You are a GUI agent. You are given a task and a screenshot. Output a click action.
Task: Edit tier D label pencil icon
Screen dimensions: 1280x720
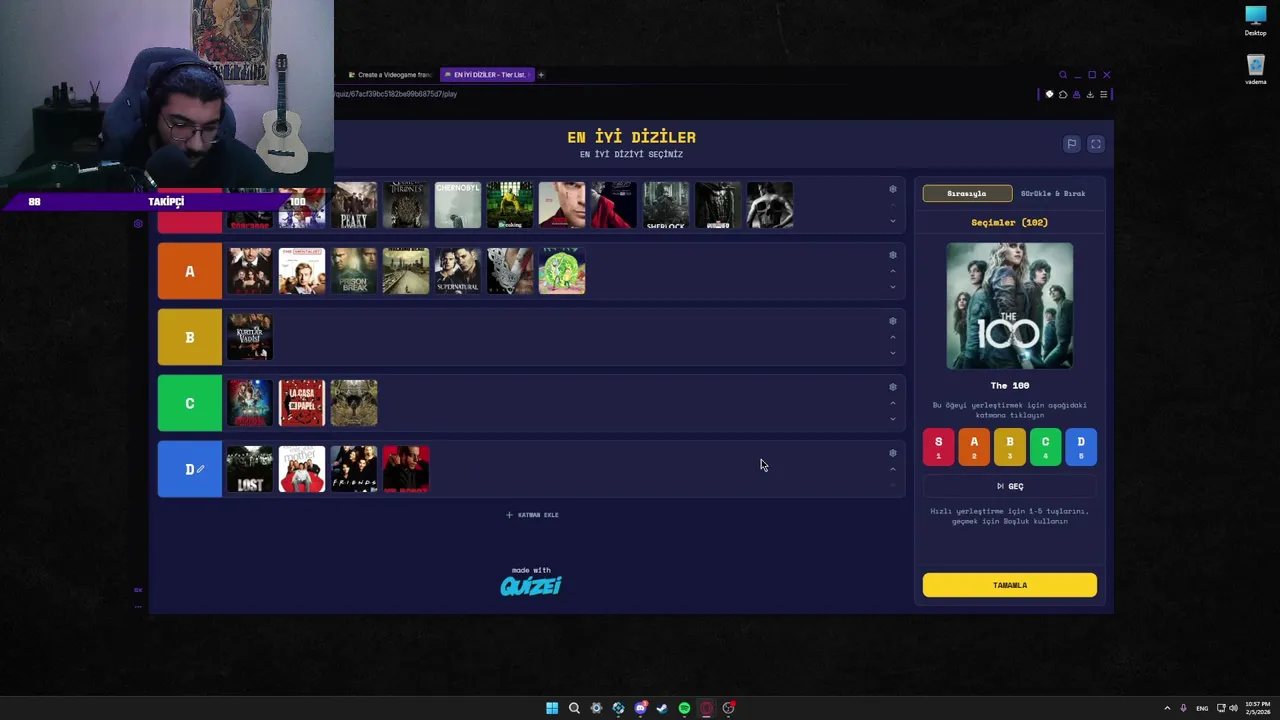coord(200,469)
